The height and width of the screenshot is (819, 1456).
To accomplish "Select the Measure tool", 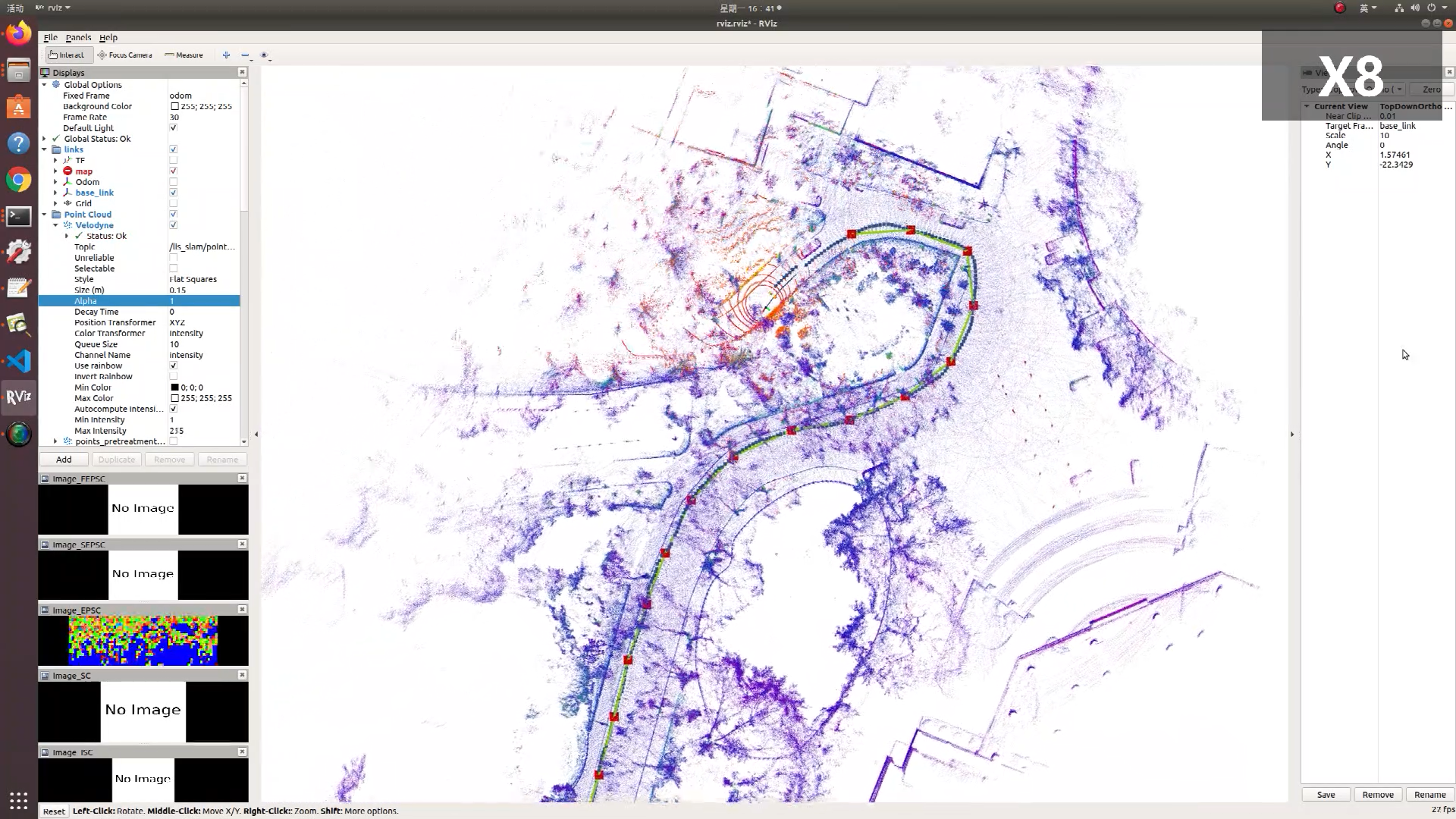I will [x=184, y=55].
